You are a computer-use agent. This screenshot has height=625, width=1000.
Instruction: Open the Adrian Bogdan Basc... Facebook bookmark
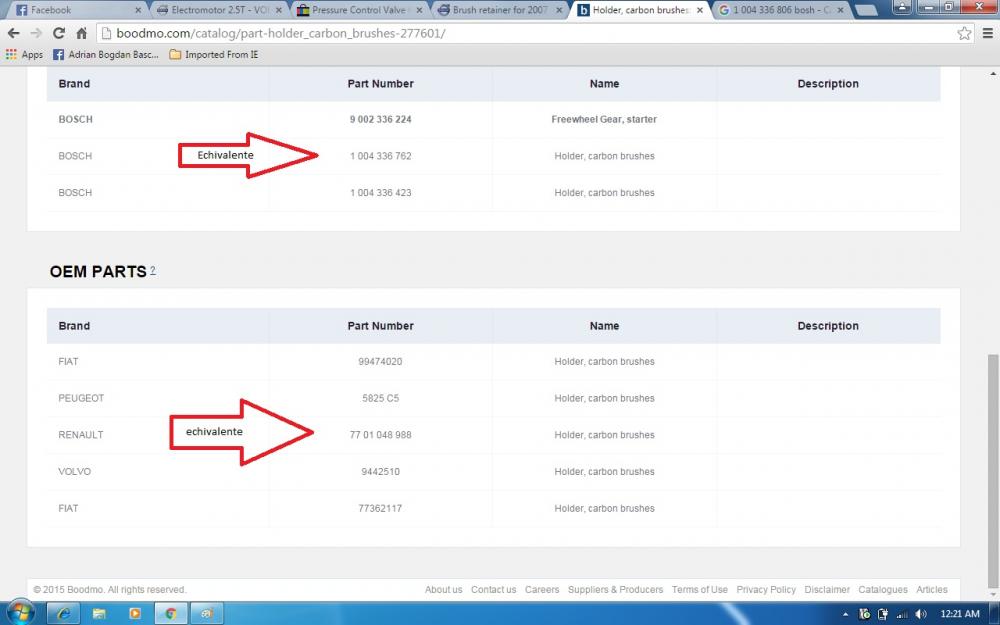click(x=106, y=55)
